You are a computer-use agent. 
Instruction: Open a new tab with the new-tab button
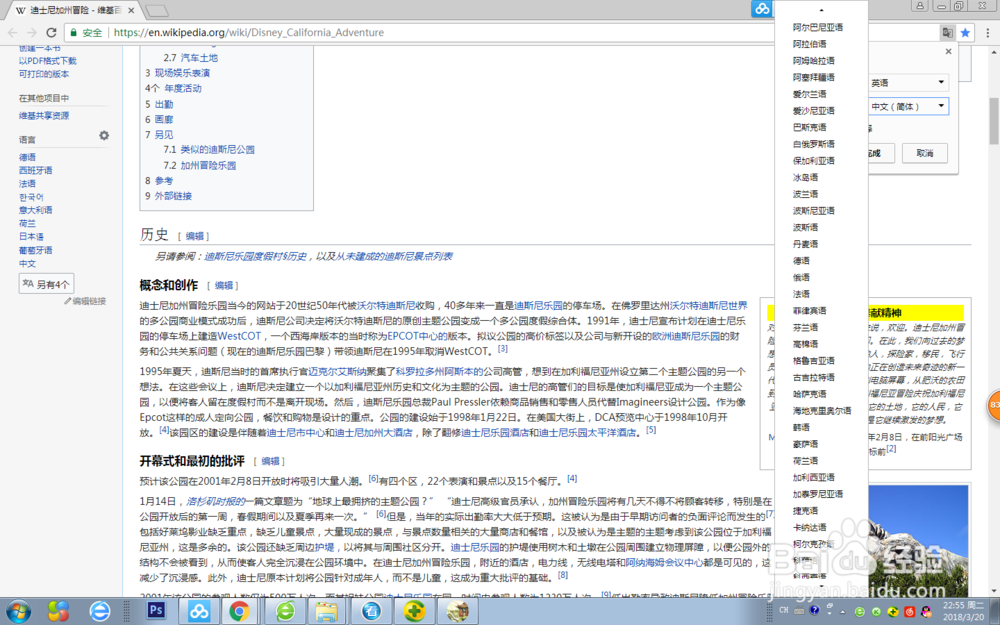point(157,11)
